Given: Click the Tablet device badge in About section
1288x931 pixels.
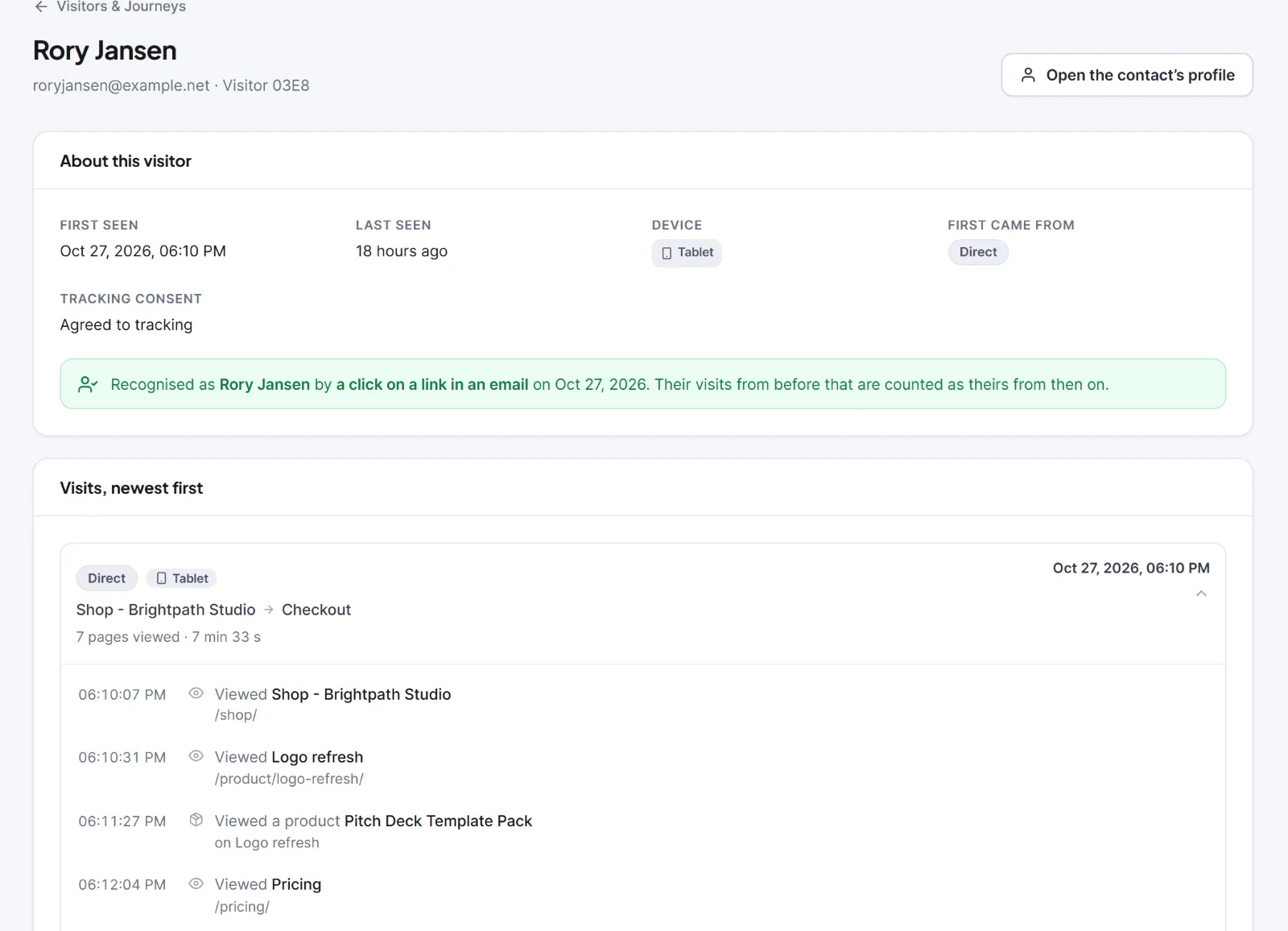Looking at the screenshot, I should pyautogui.click(x=687, y=253).
